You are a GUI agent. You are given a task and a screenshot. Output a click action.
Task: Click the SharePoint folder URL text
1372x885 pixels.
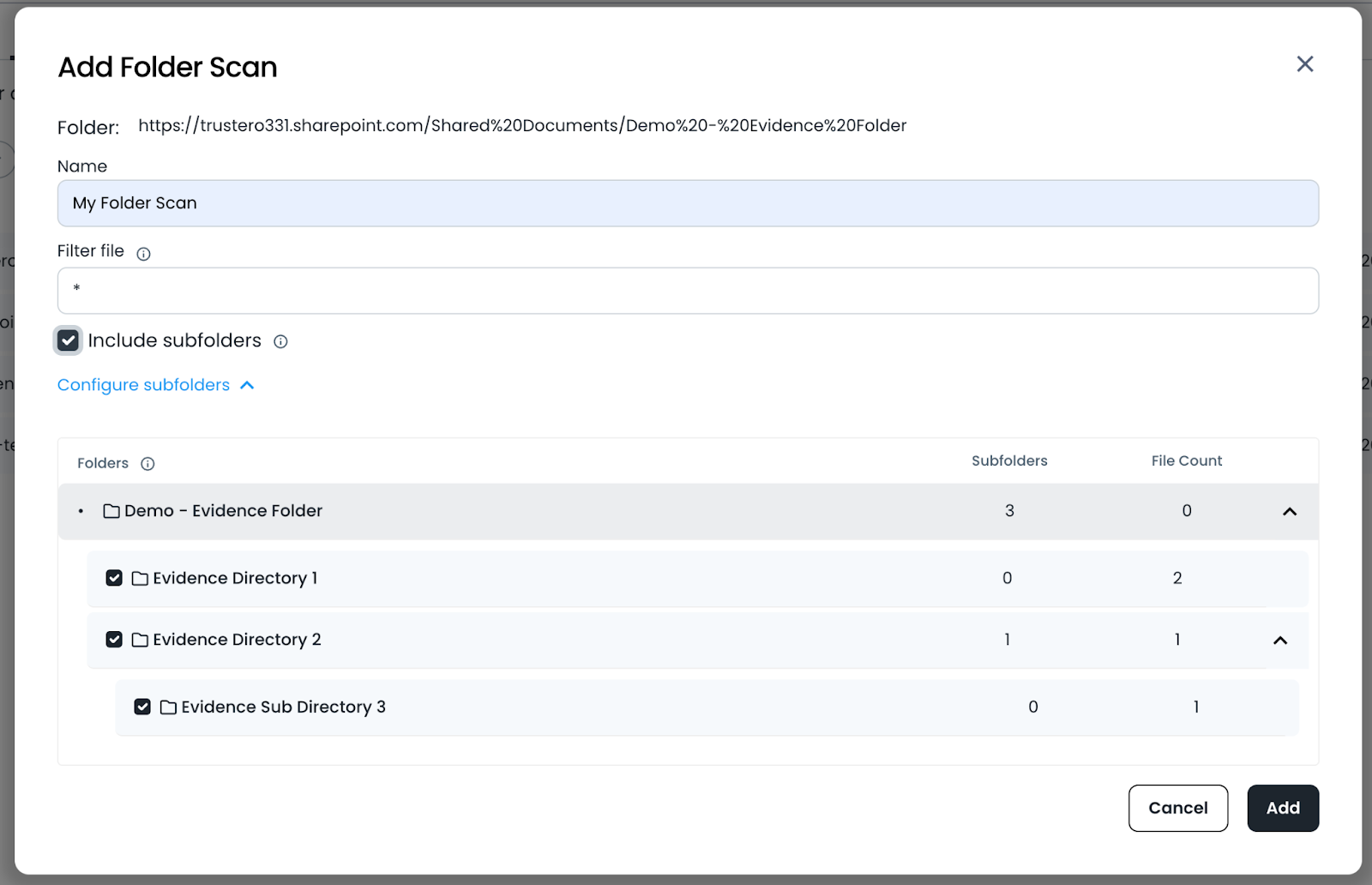522,126
